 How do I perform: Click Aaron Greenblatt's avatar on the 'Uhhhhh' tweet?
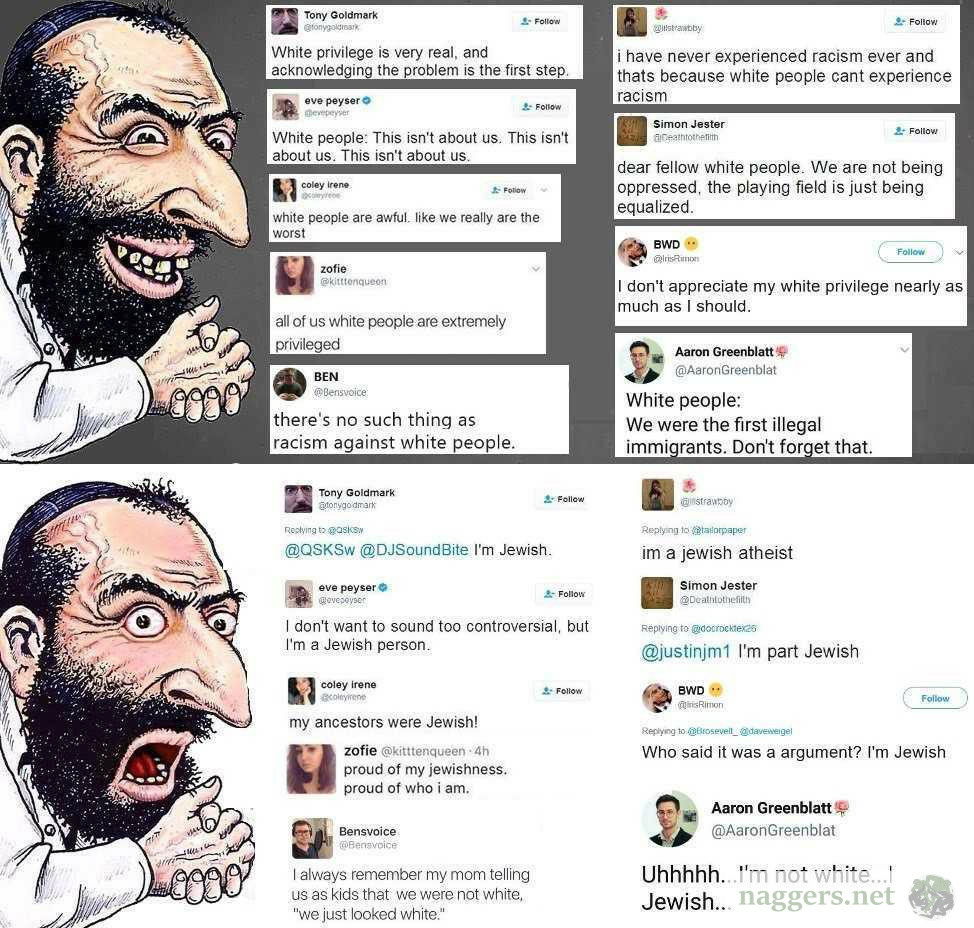pyautogui.click(x=670, y=819)
